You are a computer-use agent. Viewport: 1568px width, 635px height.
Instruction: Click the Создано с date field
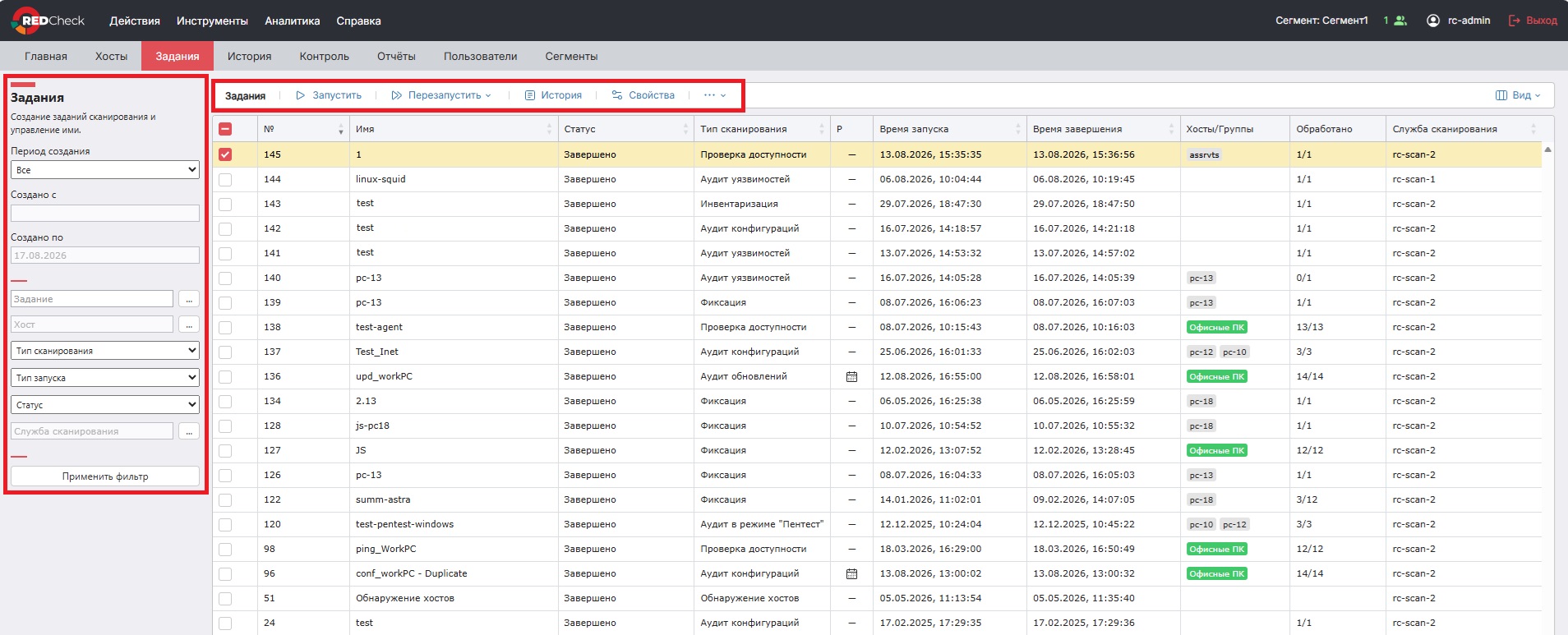tap(105, 213)
